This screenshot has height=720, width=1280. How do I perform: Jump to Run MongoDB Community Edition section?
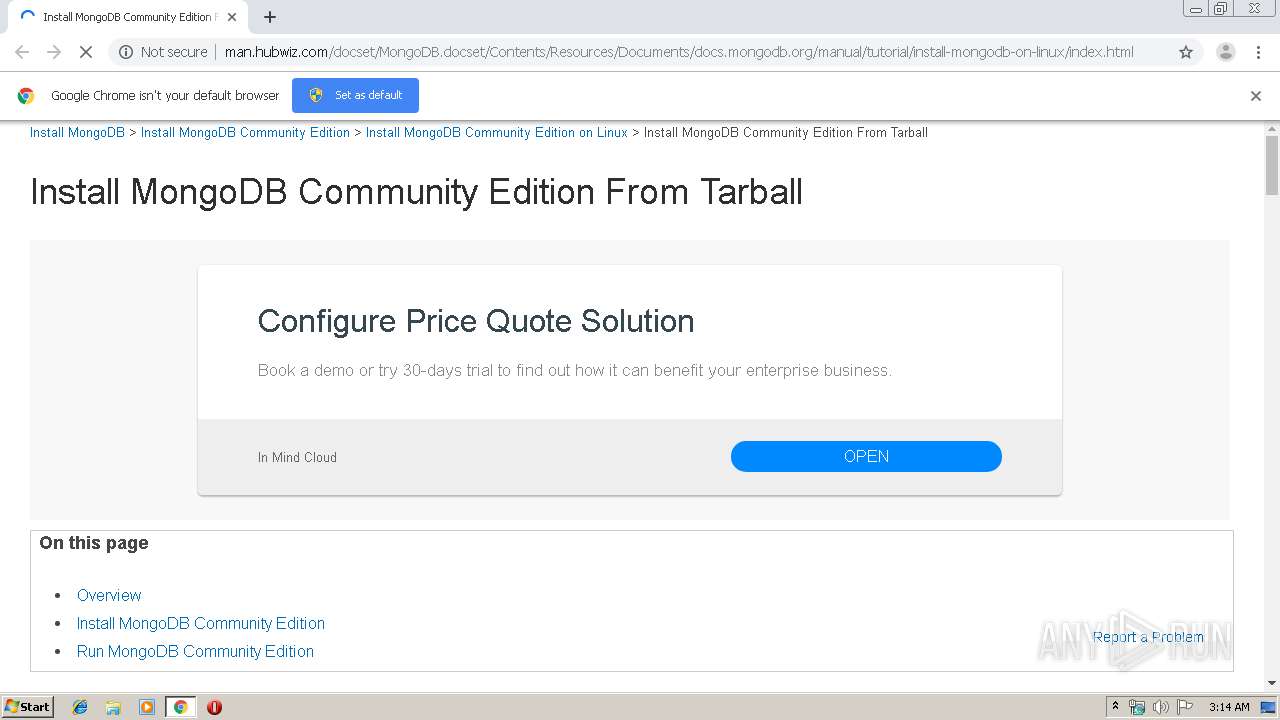[195, 651]
